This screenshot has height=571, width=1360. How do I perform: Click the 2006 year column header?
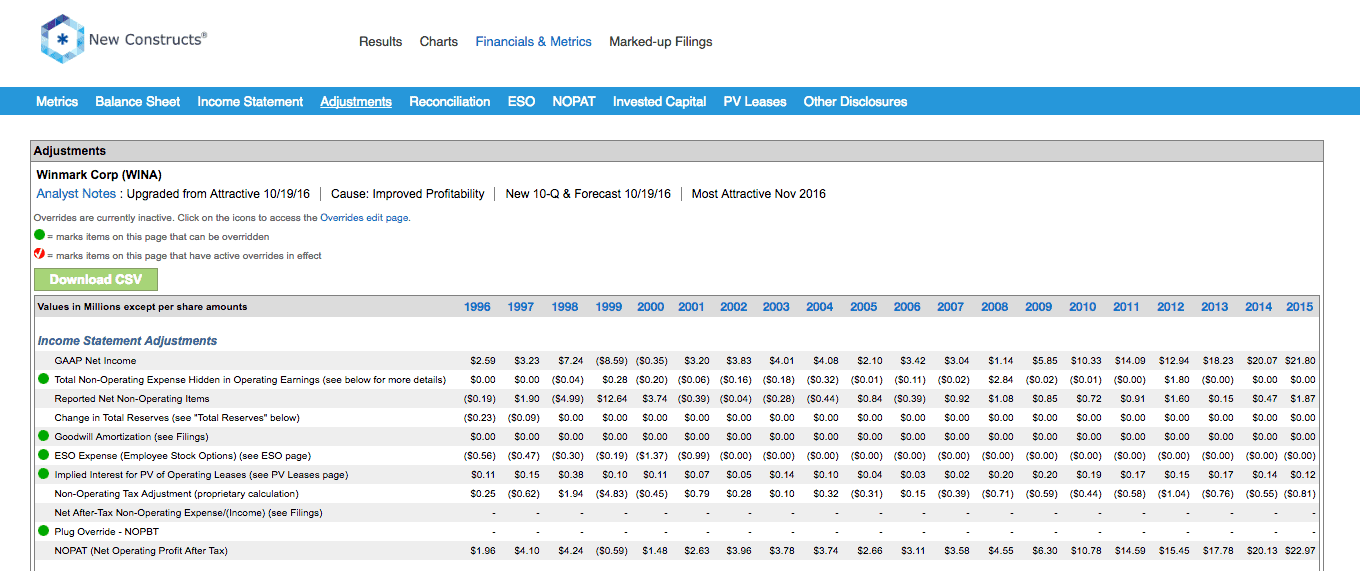click(907, 307)
